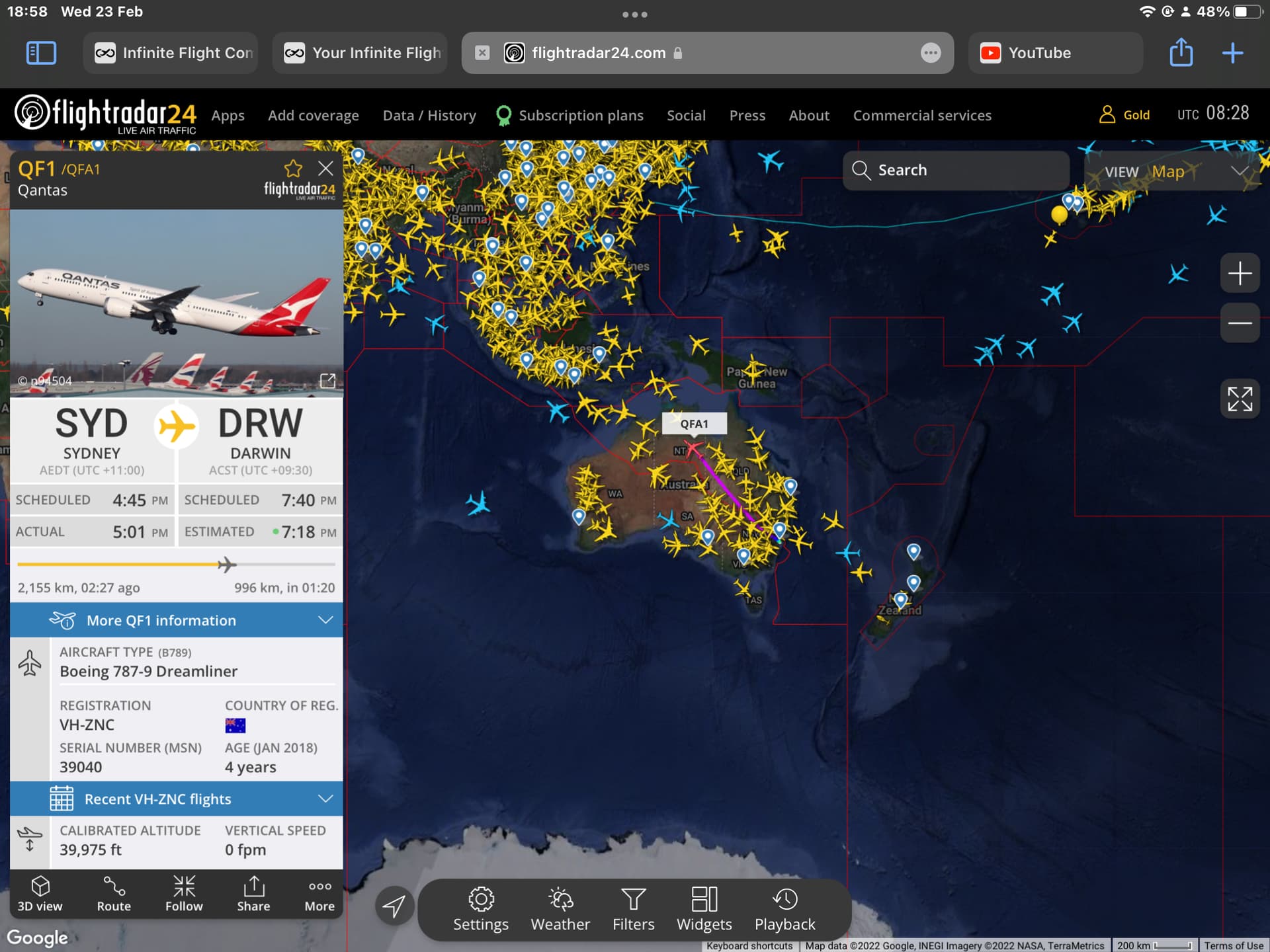Open the Weather layer options
Viewport: 1270px width, 952px height.
pyautogui.click(x=560, y=909)
